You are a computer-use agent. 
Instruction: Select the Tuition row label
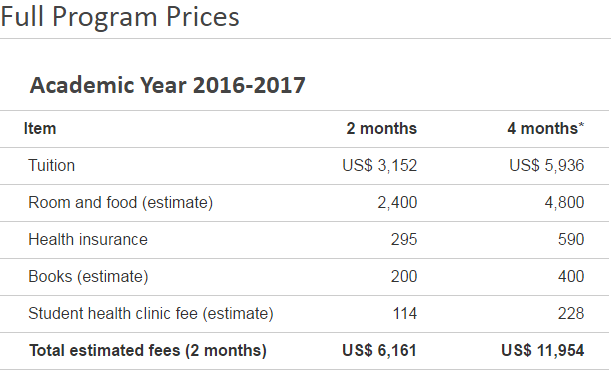pyautogui.click(x=51, y=166)
